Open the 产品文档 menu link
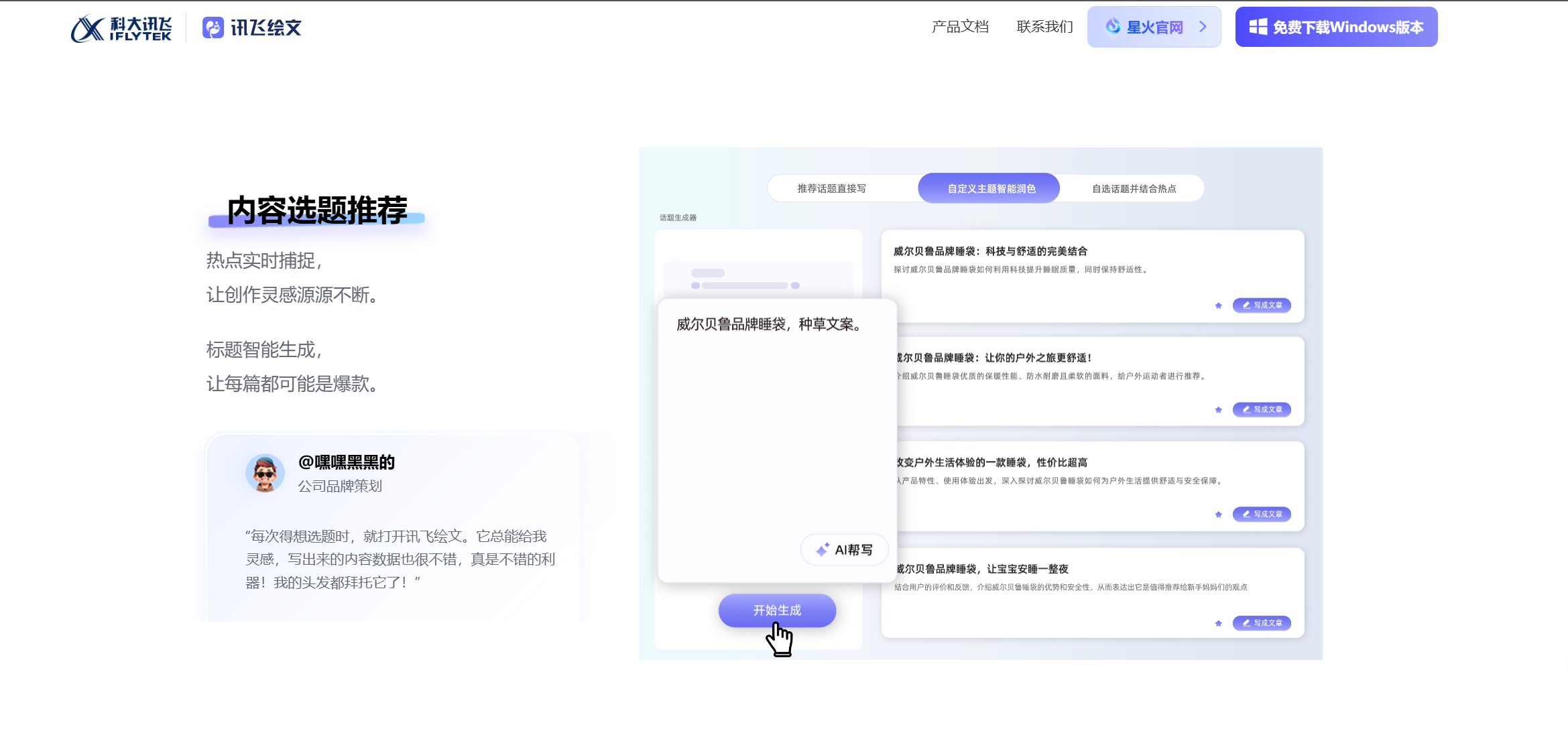1568x749 pixels. (960, 27)
